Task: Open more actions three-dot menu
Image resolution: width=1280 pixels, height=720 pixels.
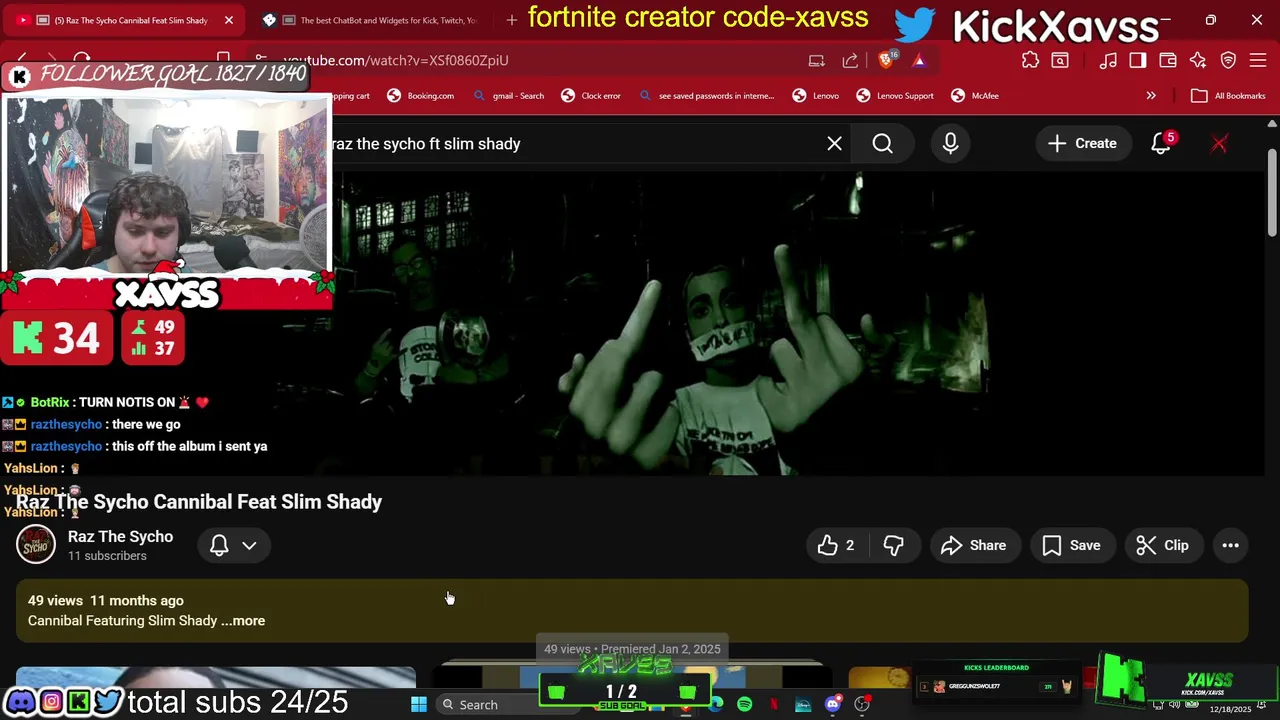Action: click(1230, 545)
